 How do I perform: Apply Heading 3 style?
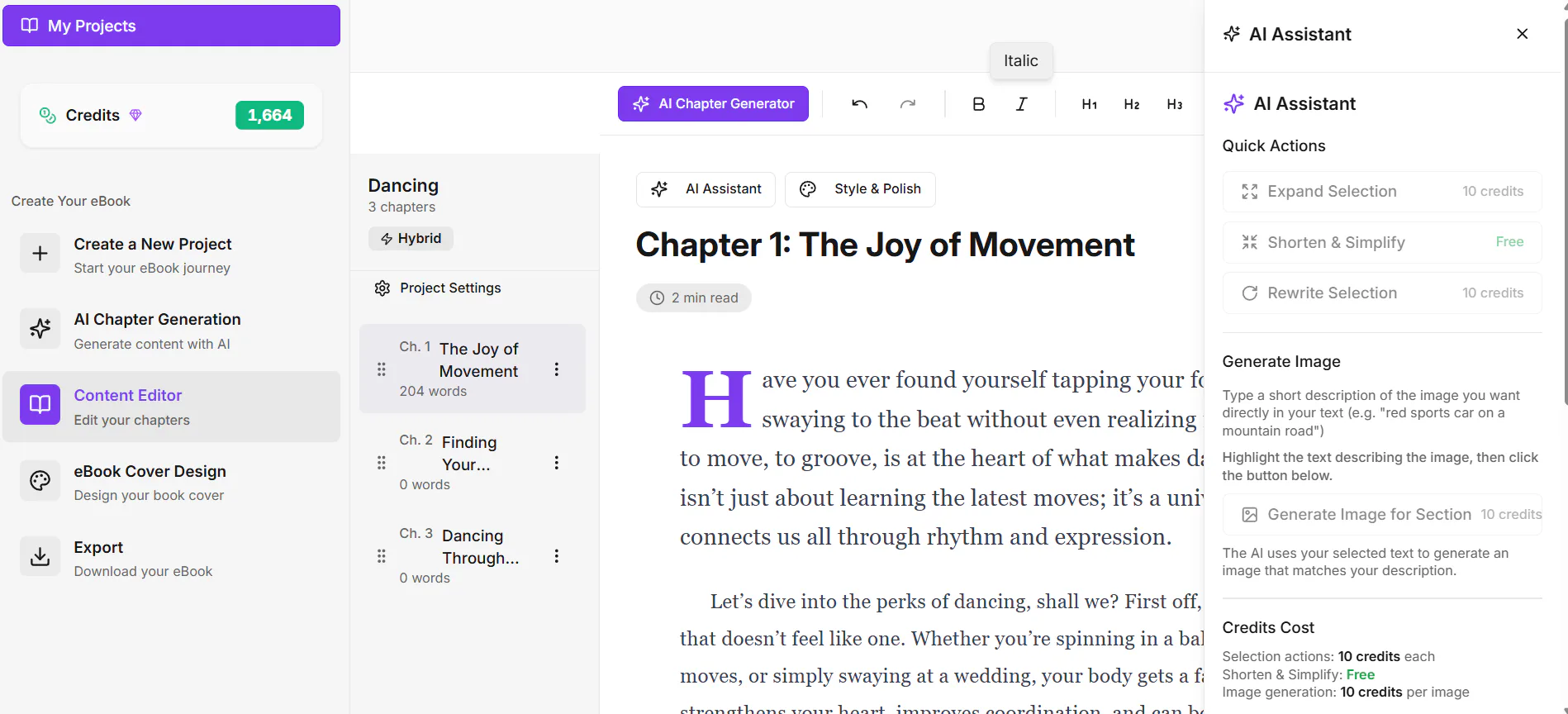[x=1175, y=104]
